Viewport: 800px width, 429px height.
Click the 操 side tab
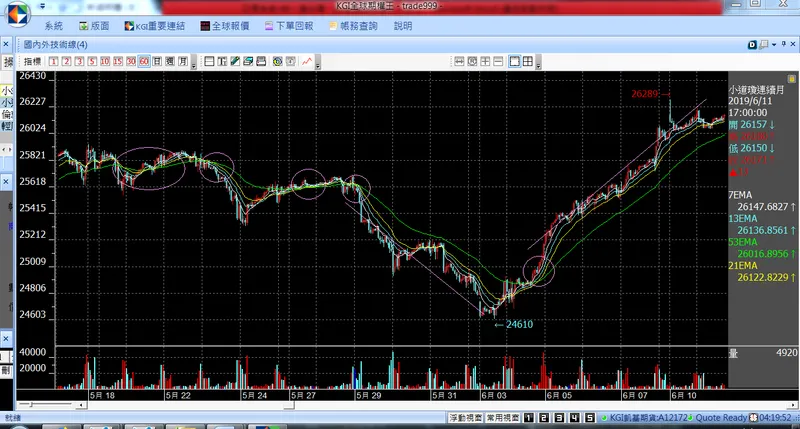point(8,62)
